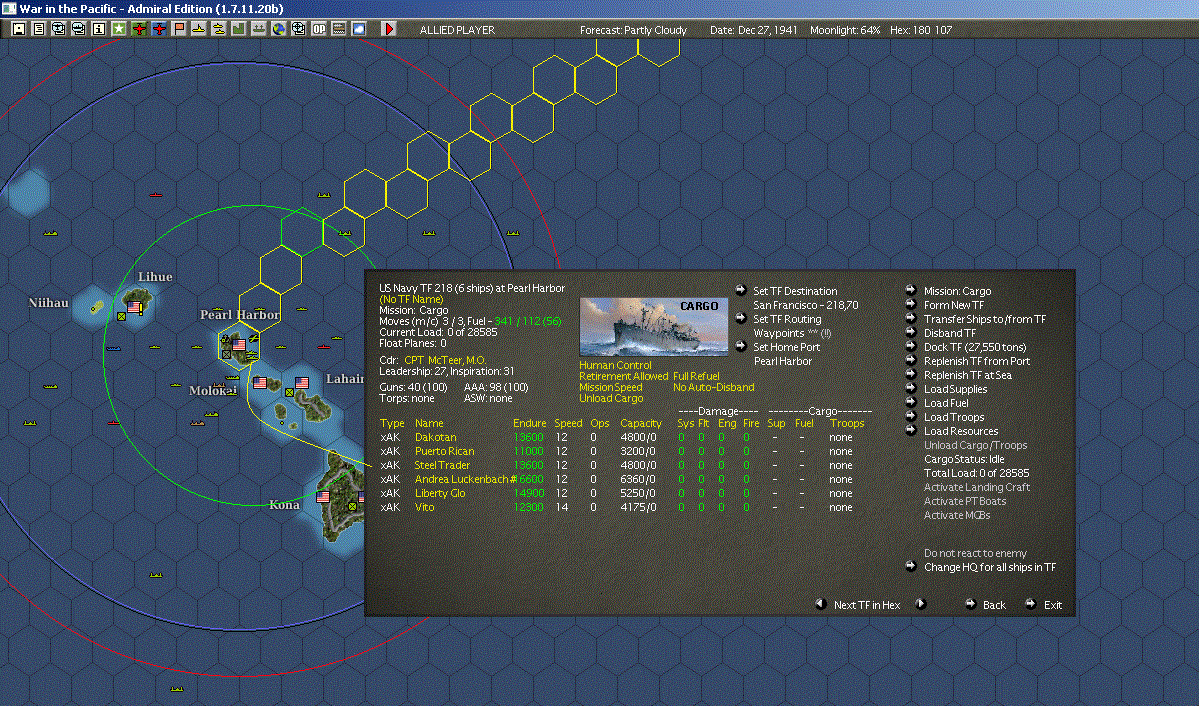Click the arrow next to Form New TF
The width and height of the screenshot is (1199, 706).
click(911, 304)
